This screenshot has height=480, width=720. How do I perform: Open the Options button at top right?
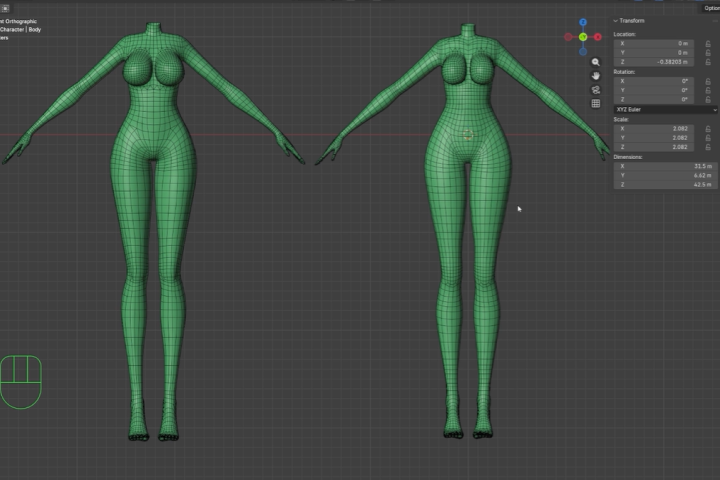click(x=710, y=8)
